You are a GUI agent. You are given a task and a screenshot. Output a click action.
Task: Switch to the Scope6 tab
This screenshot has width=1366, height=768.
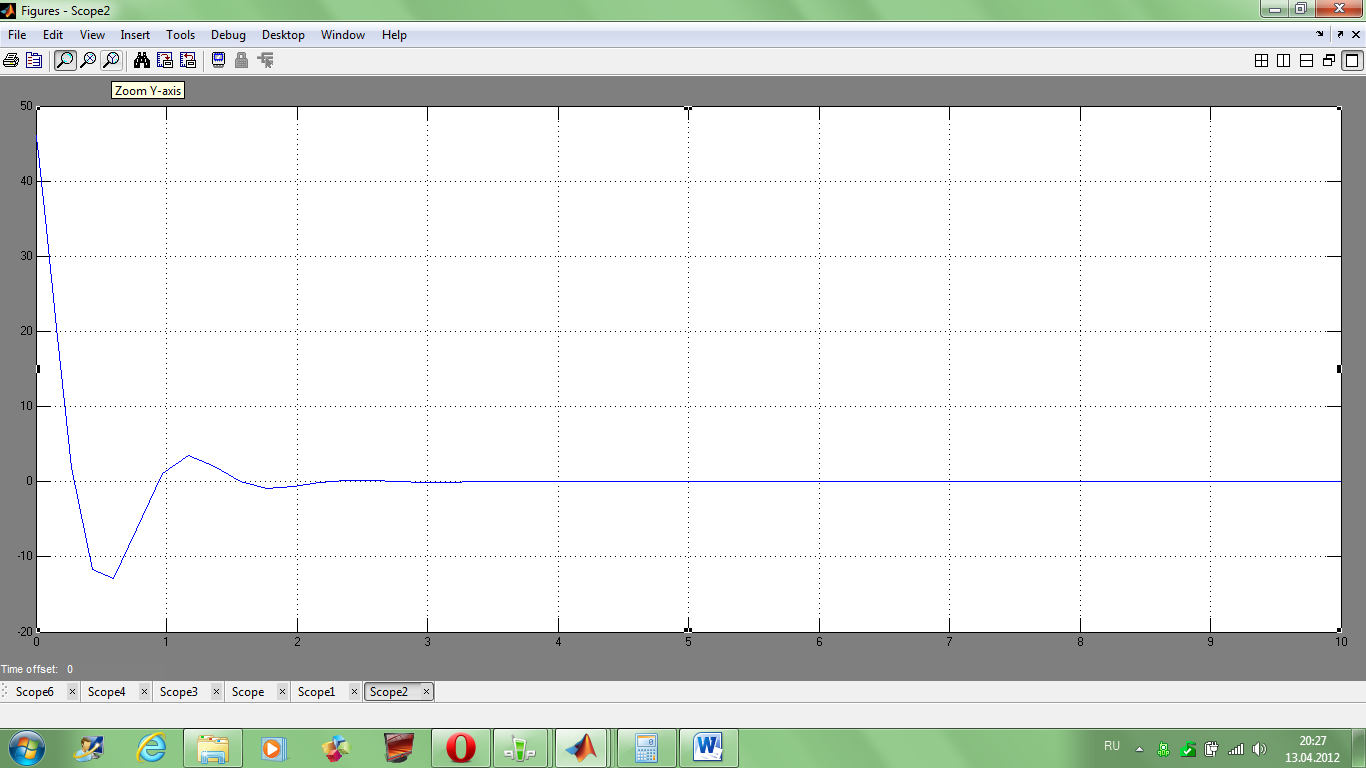click(x=35, y=692)
